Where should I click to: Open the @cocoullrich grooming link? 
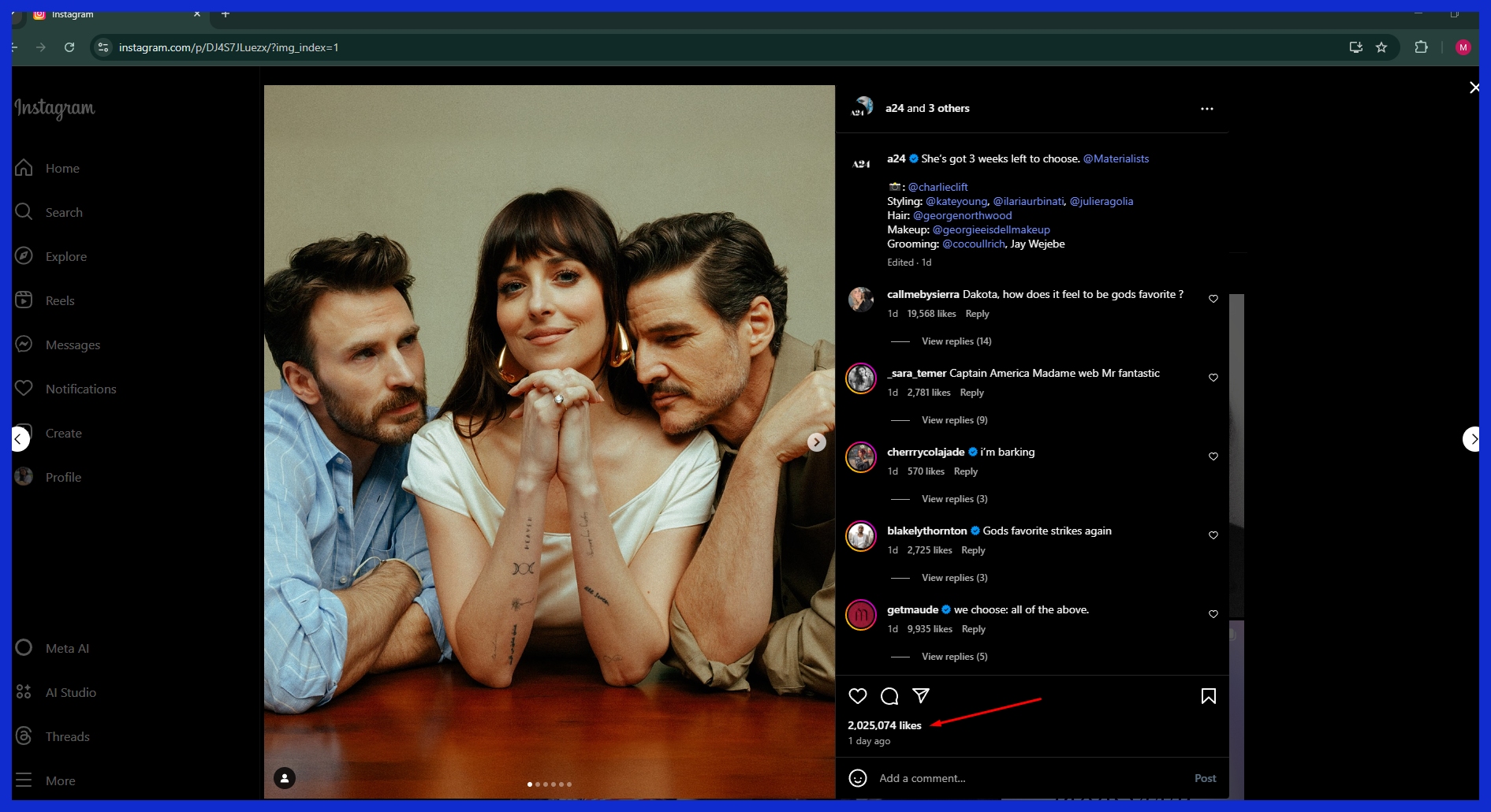click(974, 244)
